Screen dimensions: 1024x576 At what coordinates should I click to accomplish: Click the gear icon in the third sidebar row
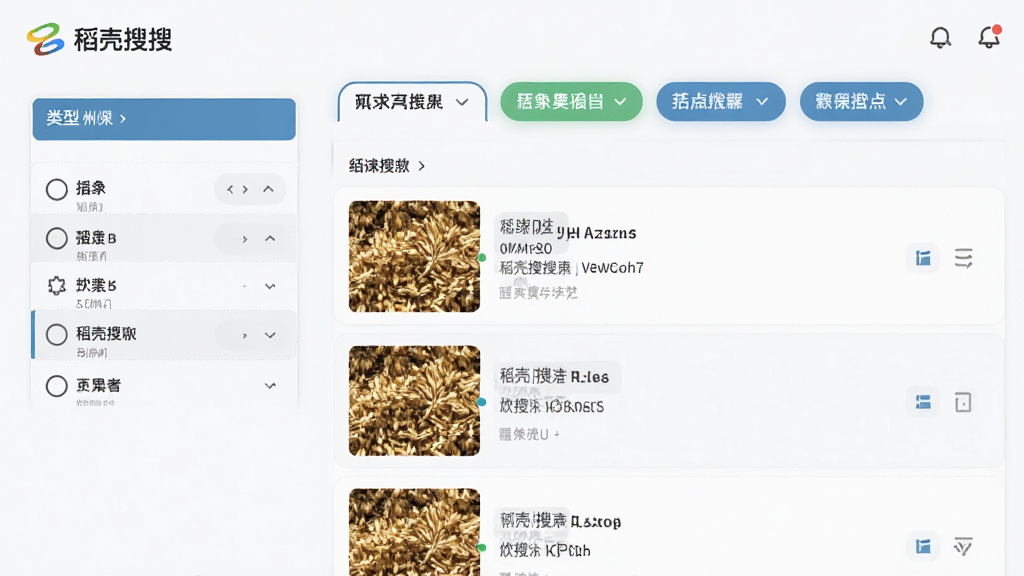pos(57,286)
